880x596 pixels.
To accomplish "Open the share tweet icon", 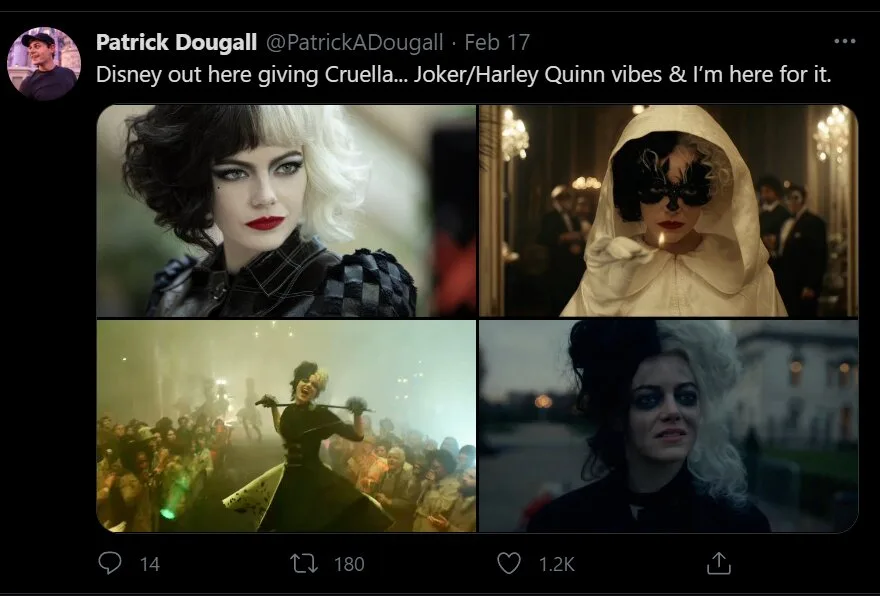I will pos(718,563).
